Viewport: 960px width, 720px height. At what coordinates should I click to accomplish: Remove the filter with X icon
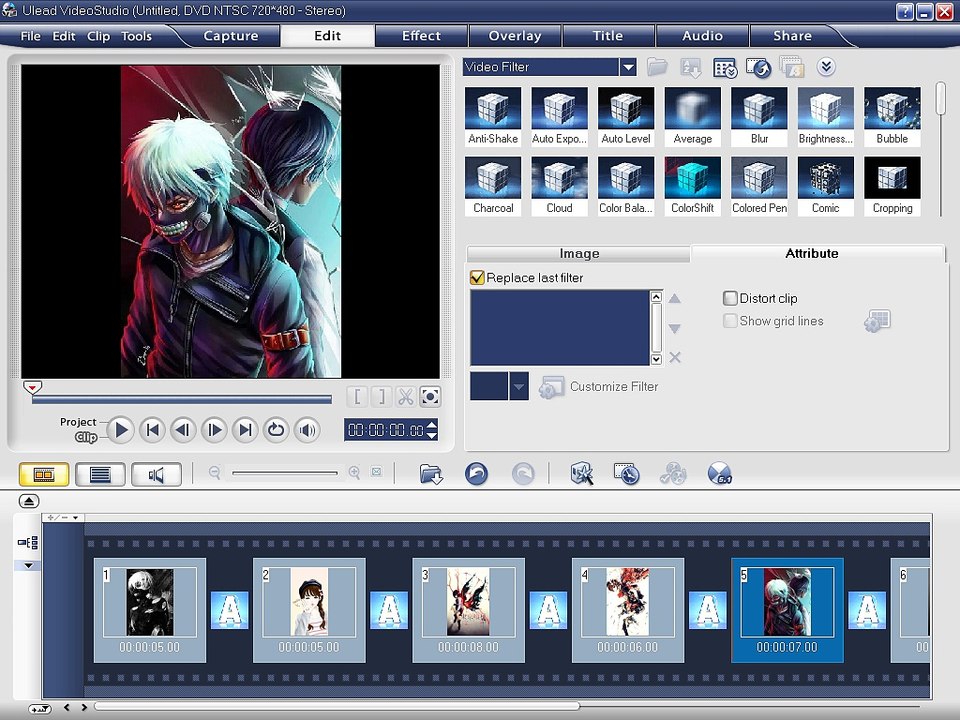coord(675,358)
